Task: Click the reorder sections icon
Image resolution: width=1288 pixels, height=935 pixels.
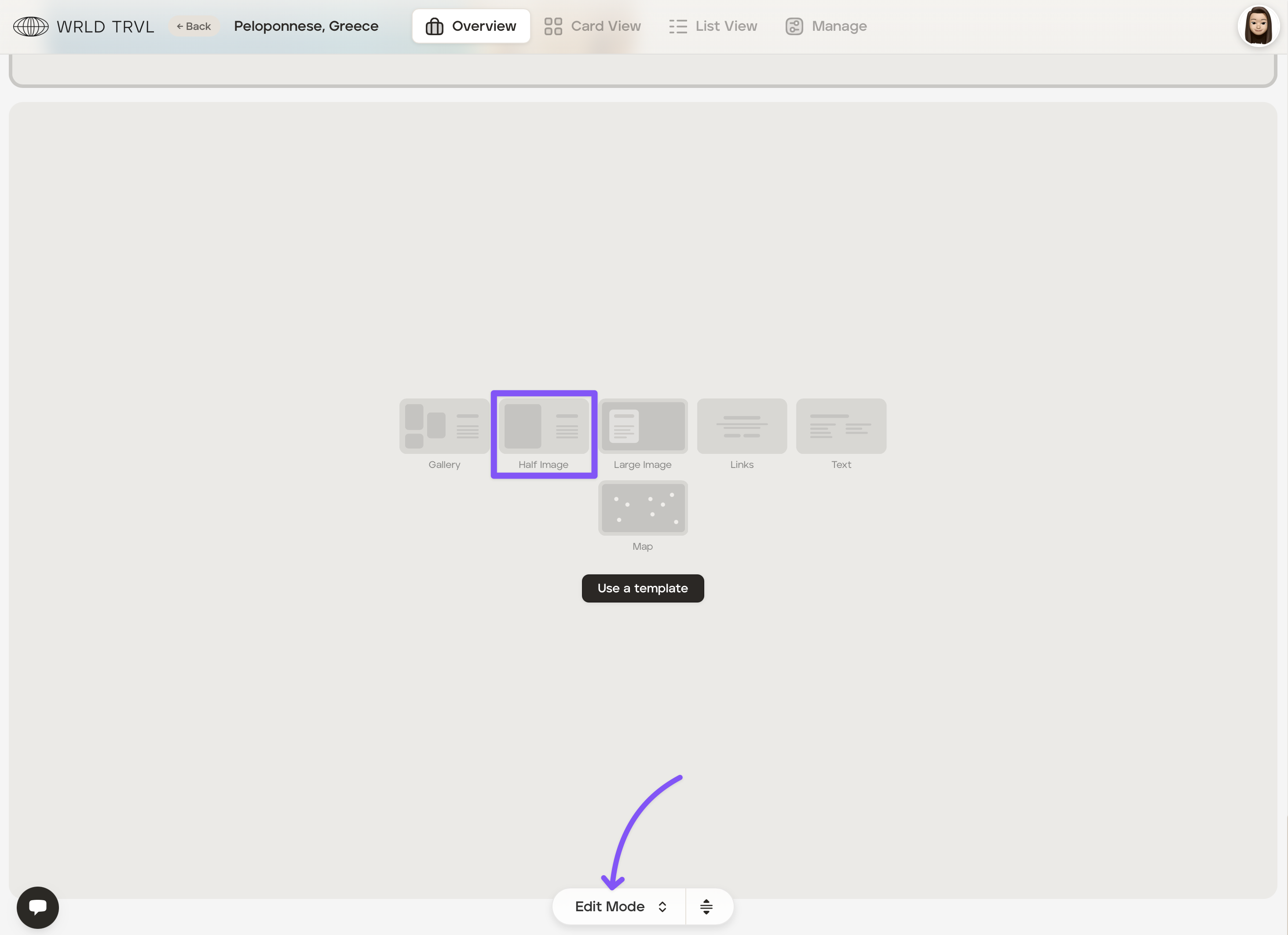Action: click(706, 906)
